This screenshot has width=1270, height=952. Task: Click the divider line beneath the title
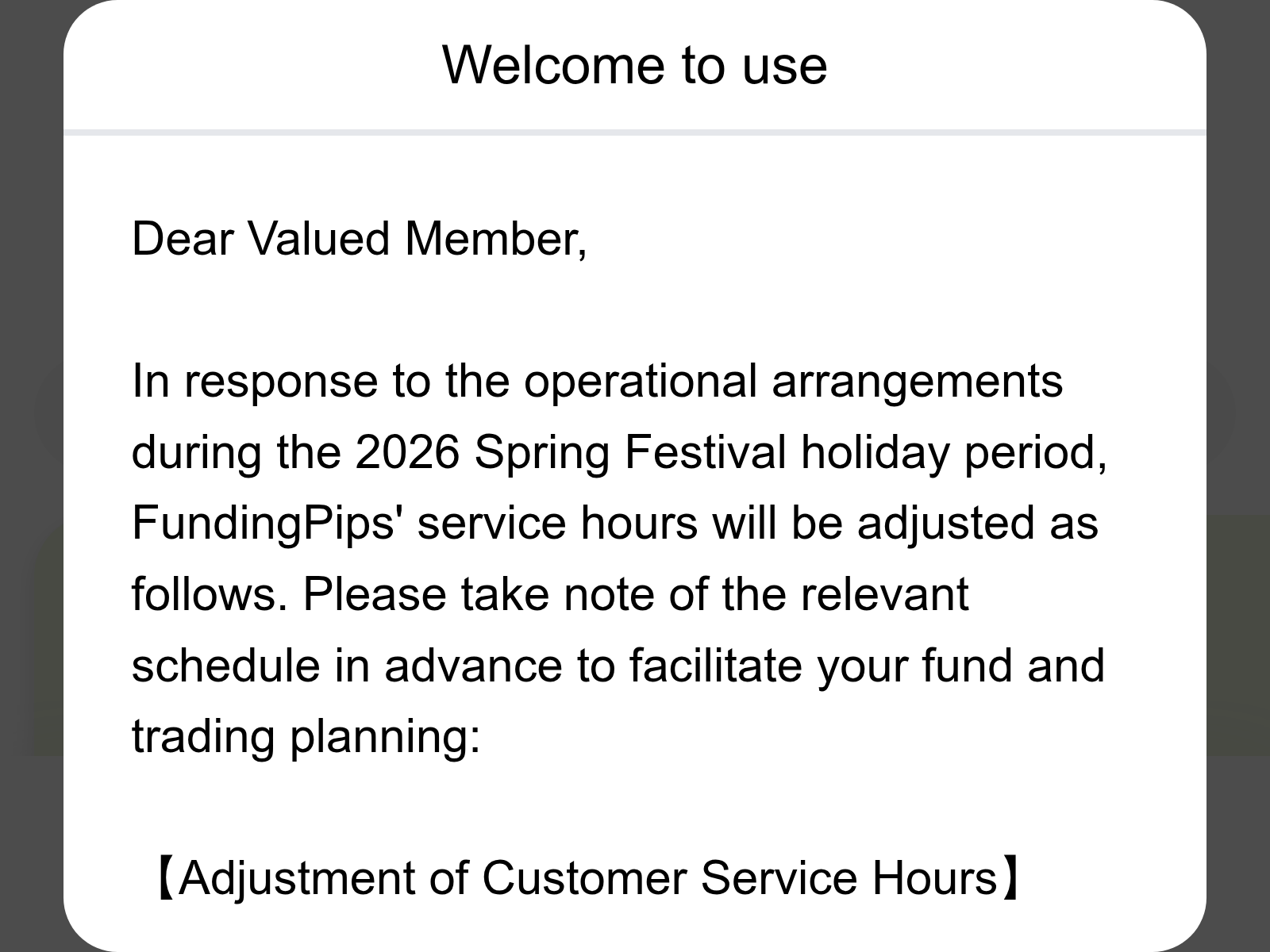point(635,132)
